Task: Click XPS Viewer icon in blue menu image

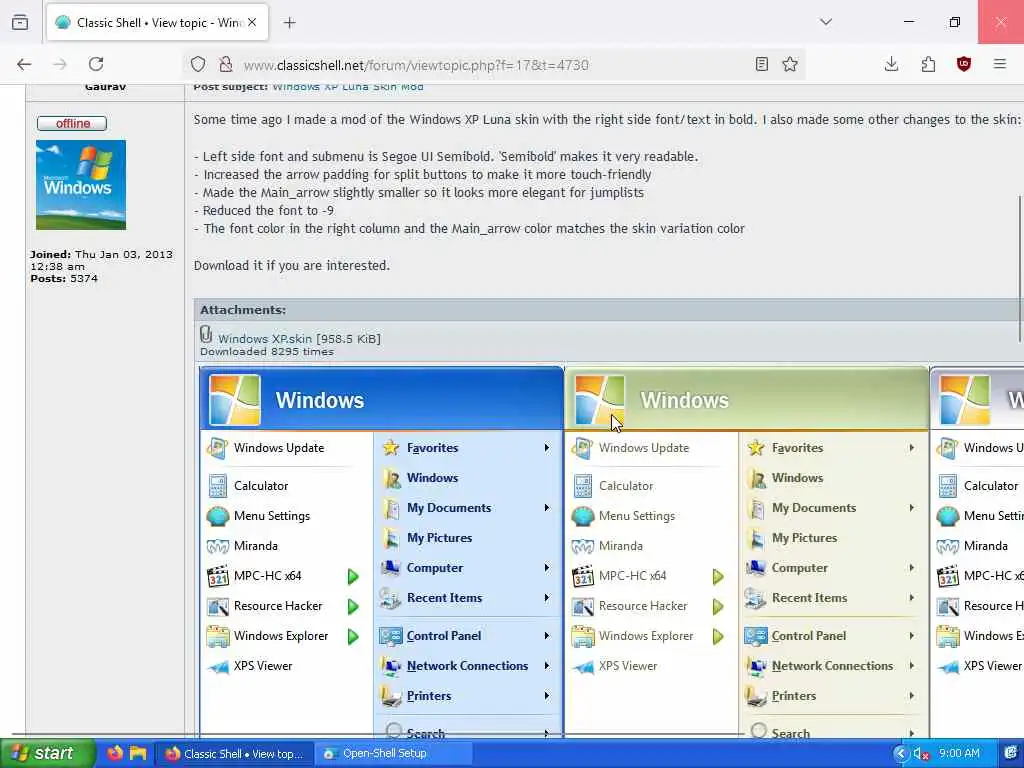Action: [217, 666]
